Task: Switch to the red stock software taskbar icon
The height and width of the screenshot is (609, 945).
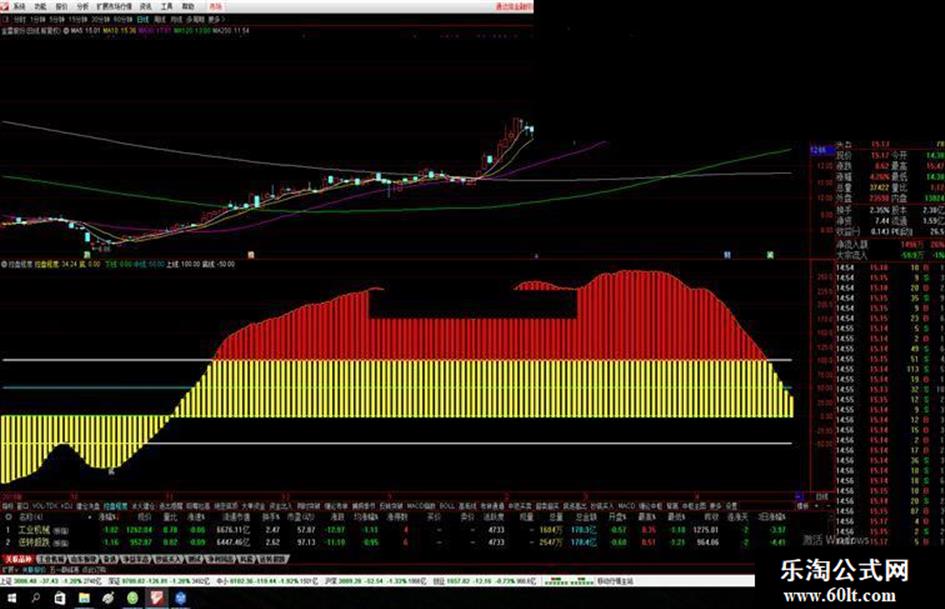Action: 157,598
